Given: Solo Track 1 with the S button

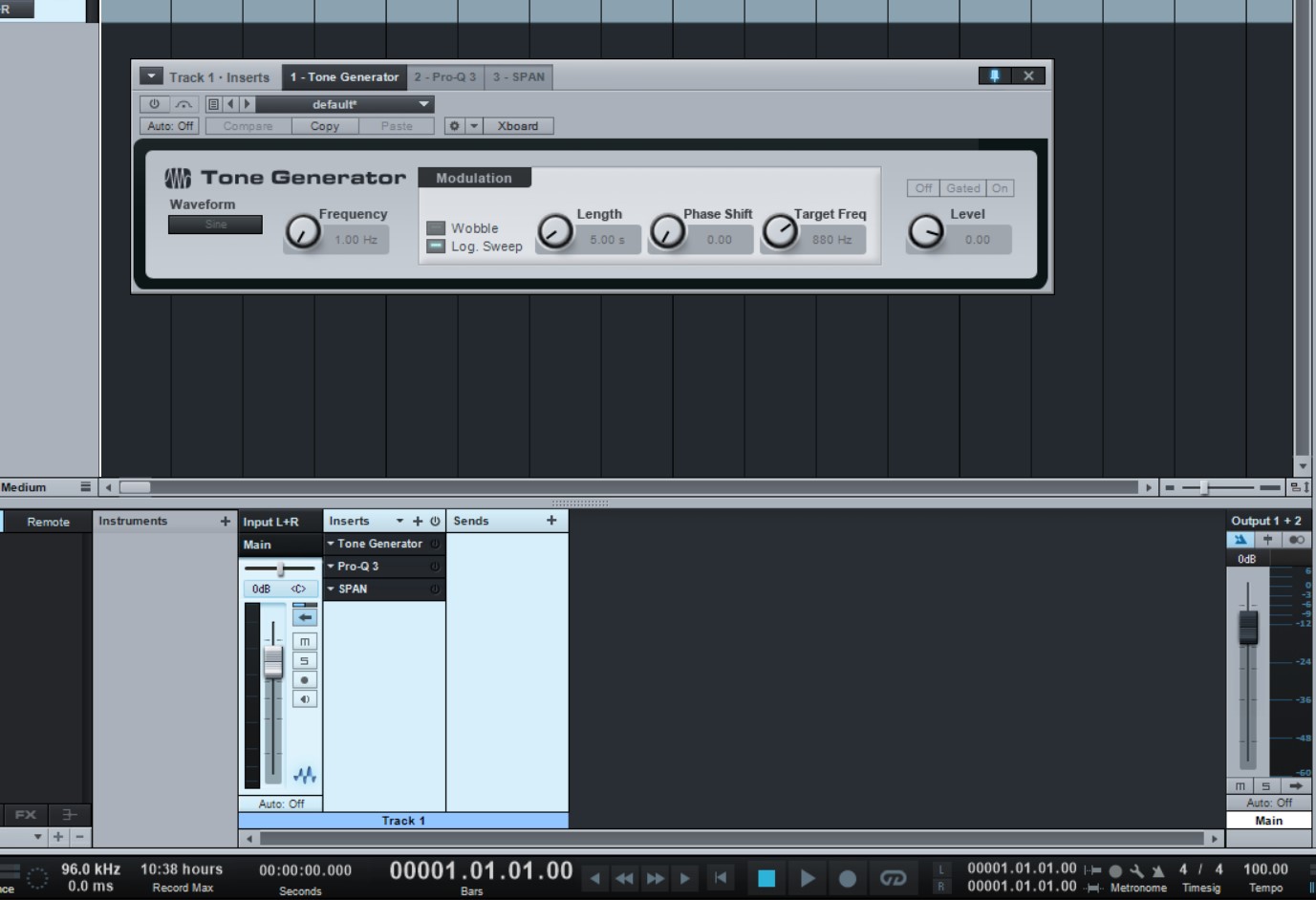Looking at the screenshot, I should [304, 661].
